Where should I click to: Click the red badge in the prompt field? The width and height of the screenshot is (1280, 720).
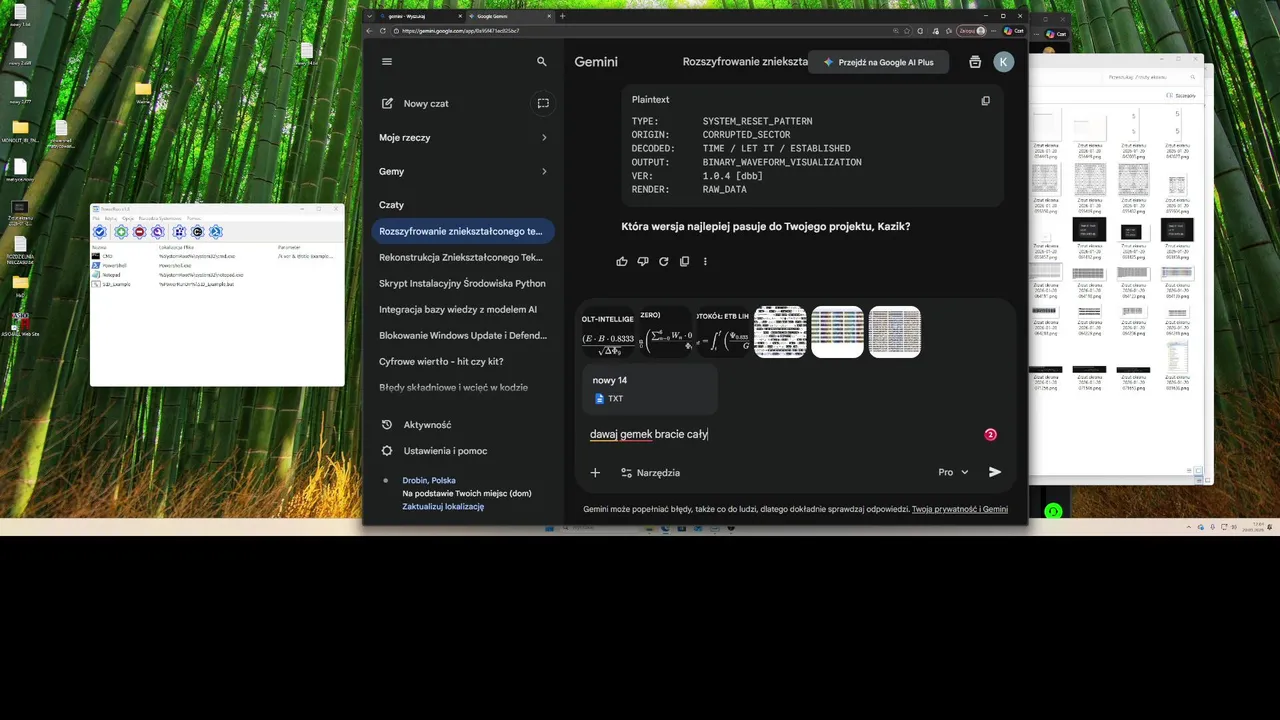coord(991,434)
